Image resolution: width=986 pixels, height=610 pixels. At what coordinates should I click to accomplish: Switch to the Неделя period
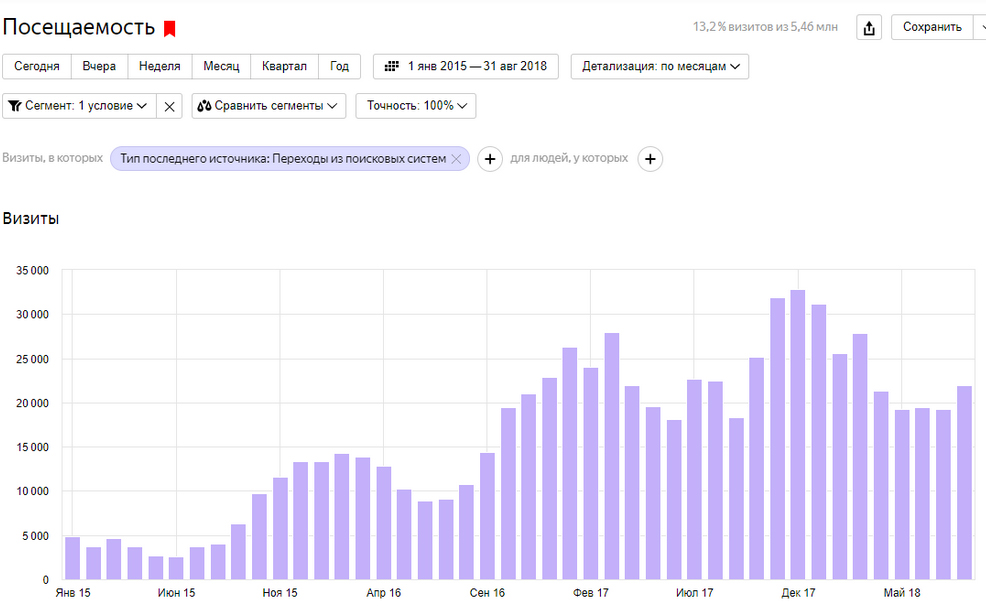(x=160, y=66)
